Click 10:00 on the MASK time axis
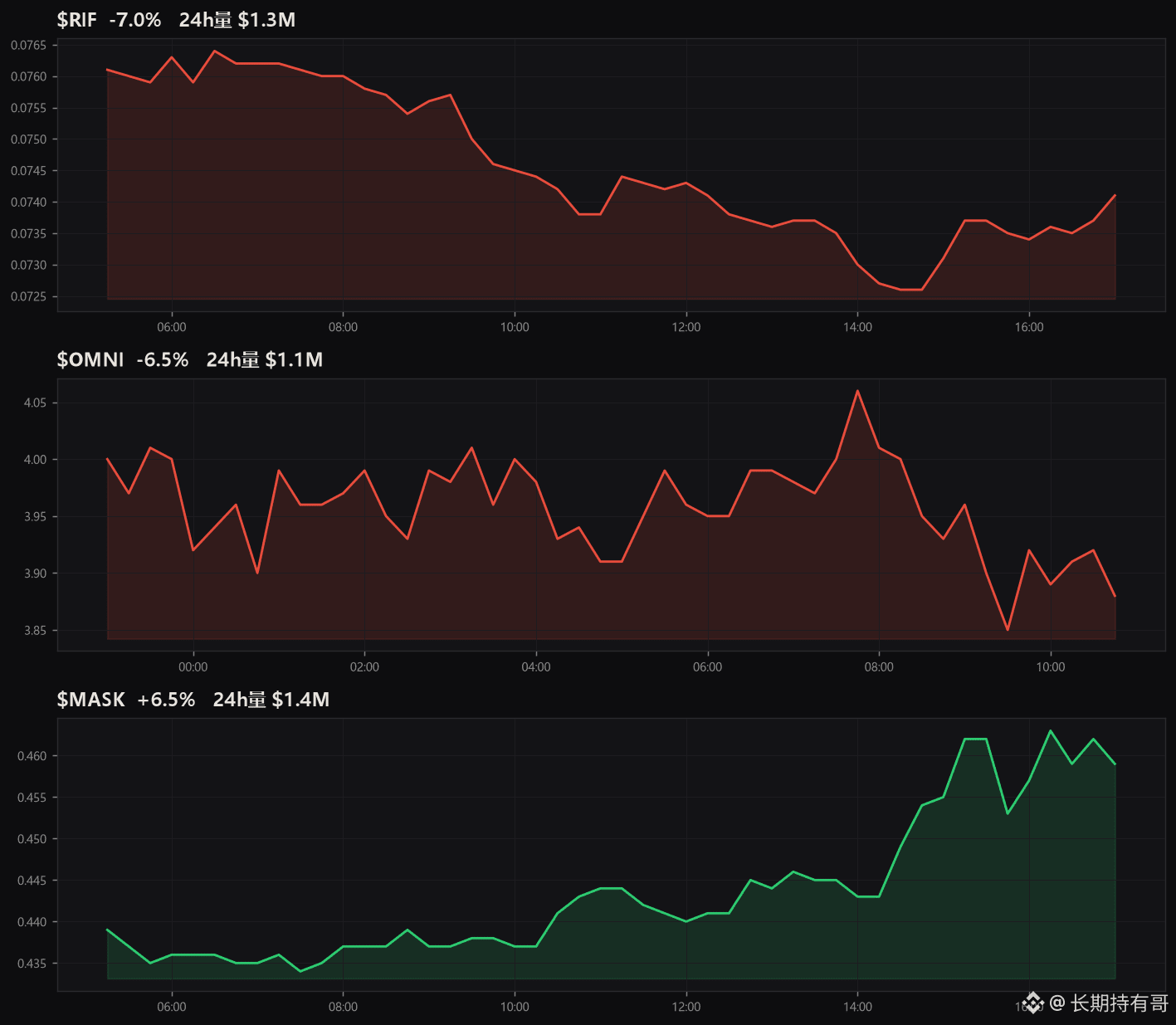 pos(515,1007)
